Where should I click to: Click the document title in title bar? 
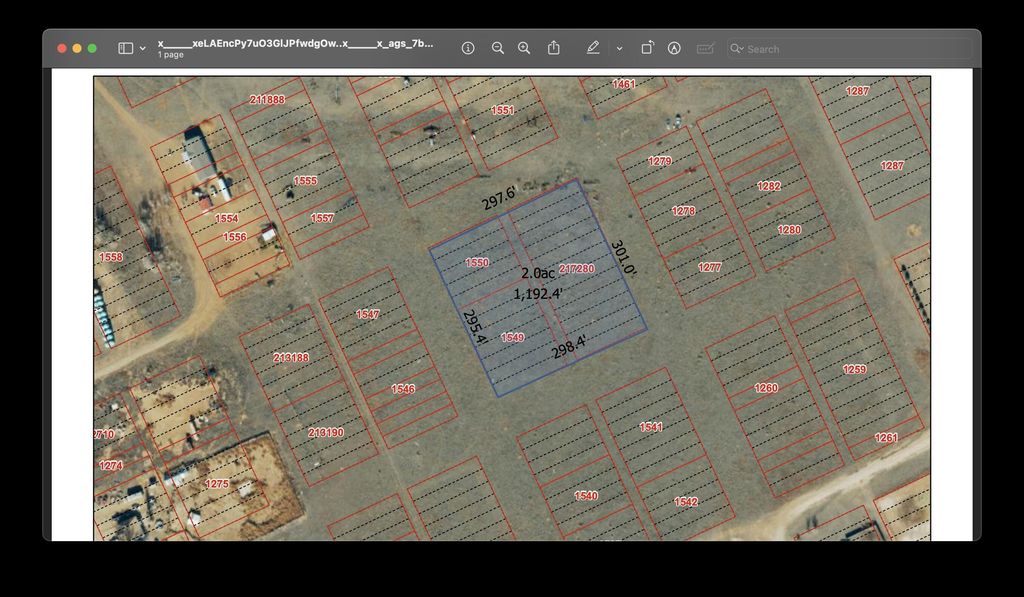(x=295, y=44)
